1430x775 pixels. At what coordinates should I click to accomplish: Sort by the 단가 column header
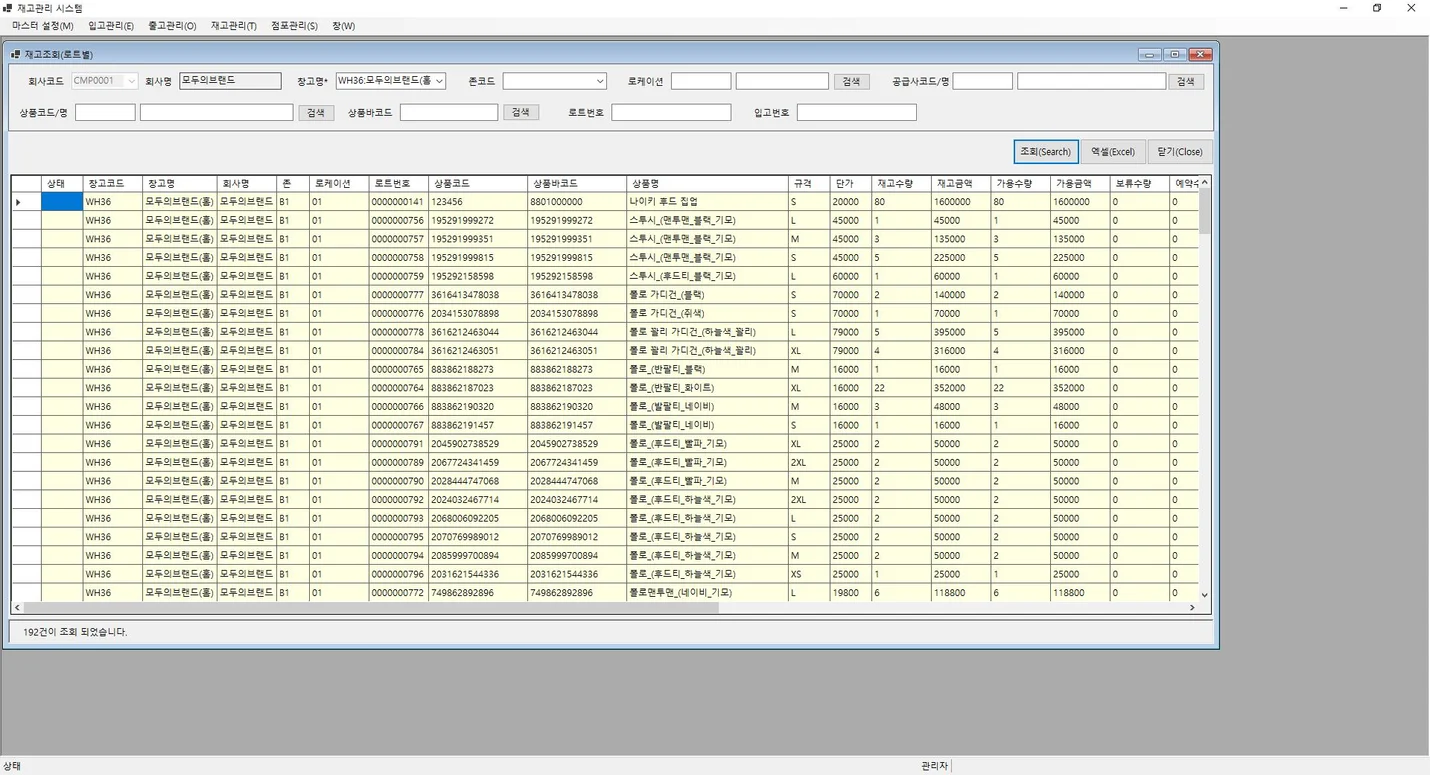coord(850,184)
